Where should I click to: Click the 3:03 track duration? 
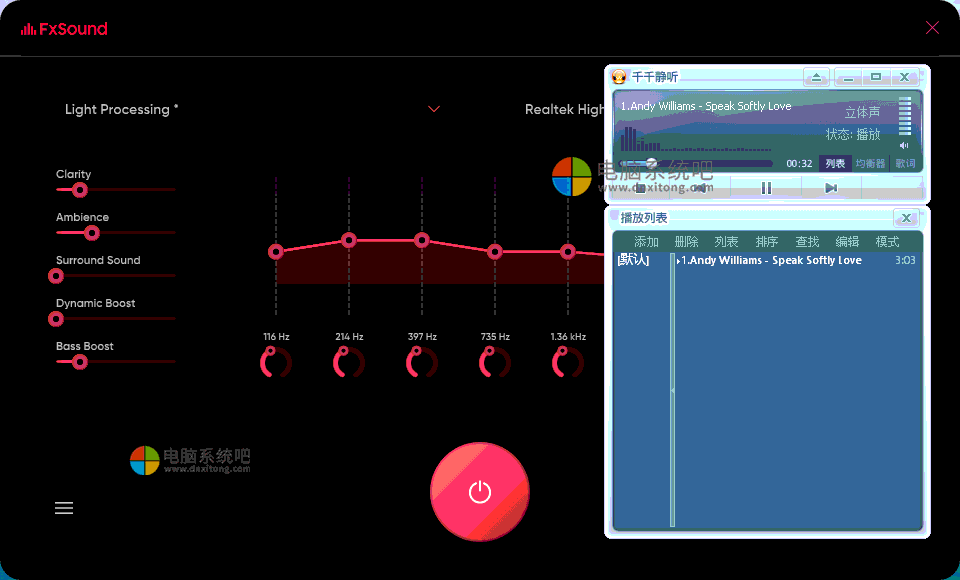click(x=905, y=260)
